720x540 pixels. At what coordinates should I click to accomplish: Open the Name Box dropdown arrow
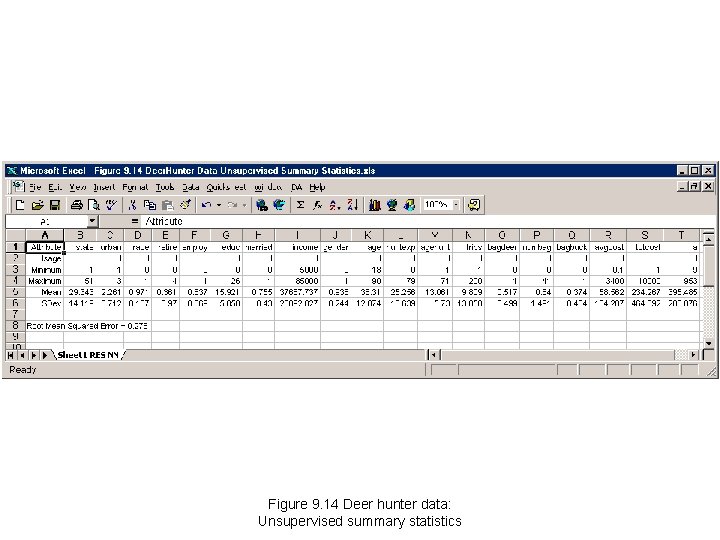coord(92,221)
